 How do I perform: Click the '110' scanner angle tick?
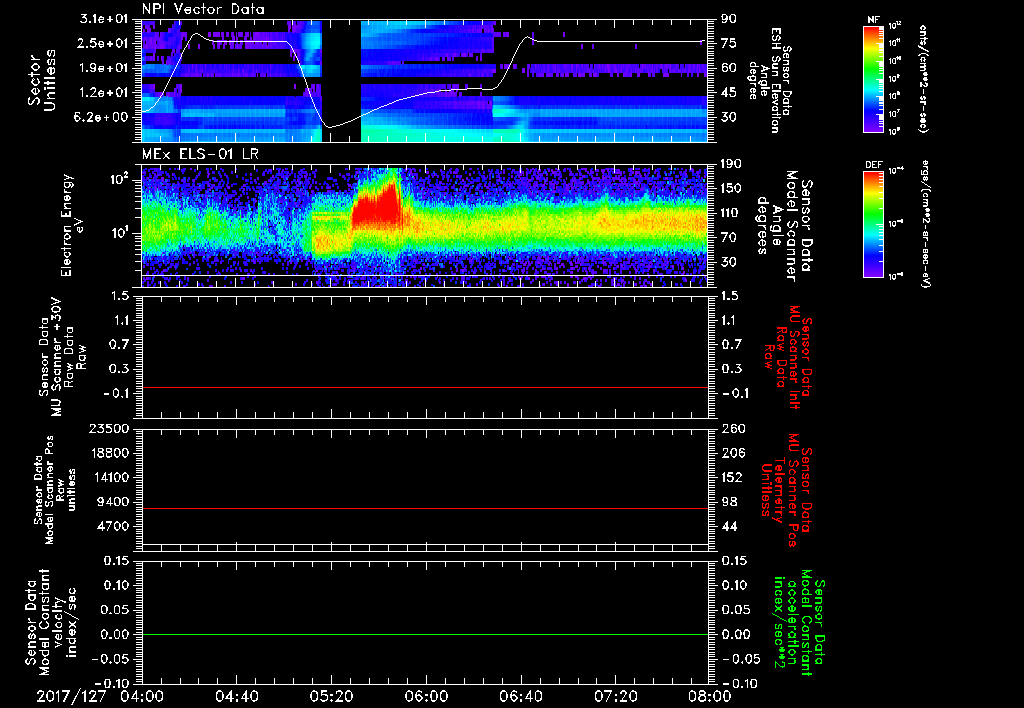[x=731, y=213]
